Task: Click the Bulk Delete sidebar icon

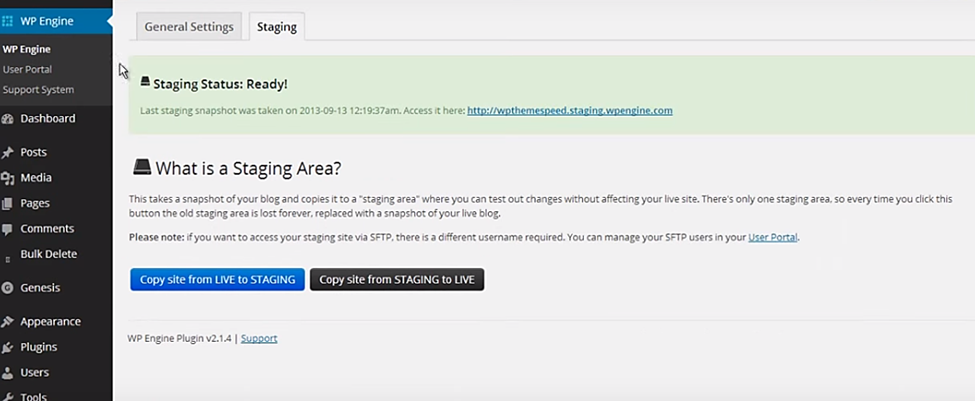Action: coord(7,258)
